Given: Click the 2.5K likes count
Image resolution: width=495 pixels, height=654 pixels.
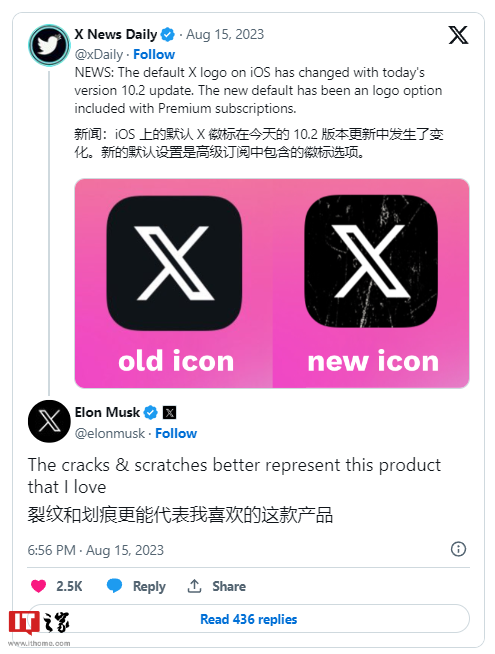Looking at the screenshot, I should (x=69, y=586).
